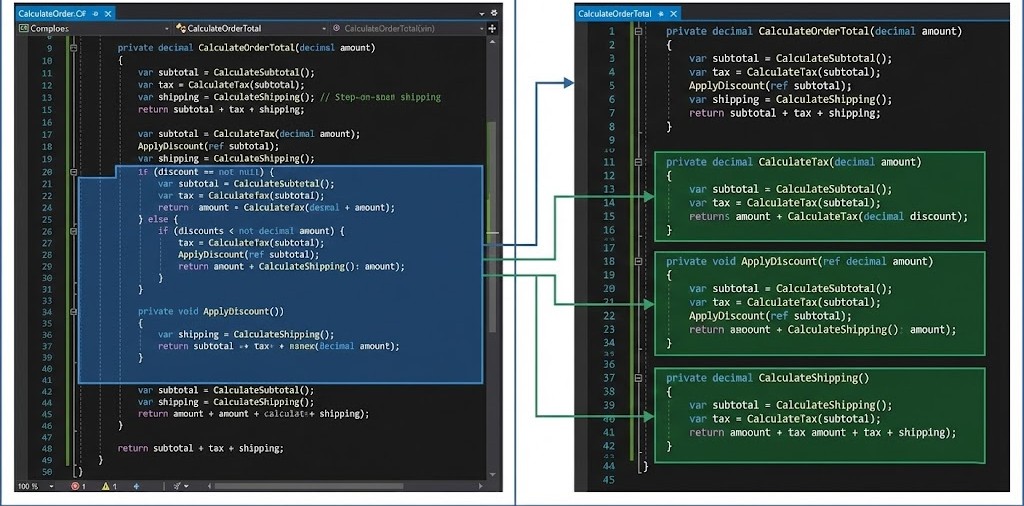This screenshot has height=506, width=1024.
Task: Collapse the if block at line 20
Action: click(76, 172)
